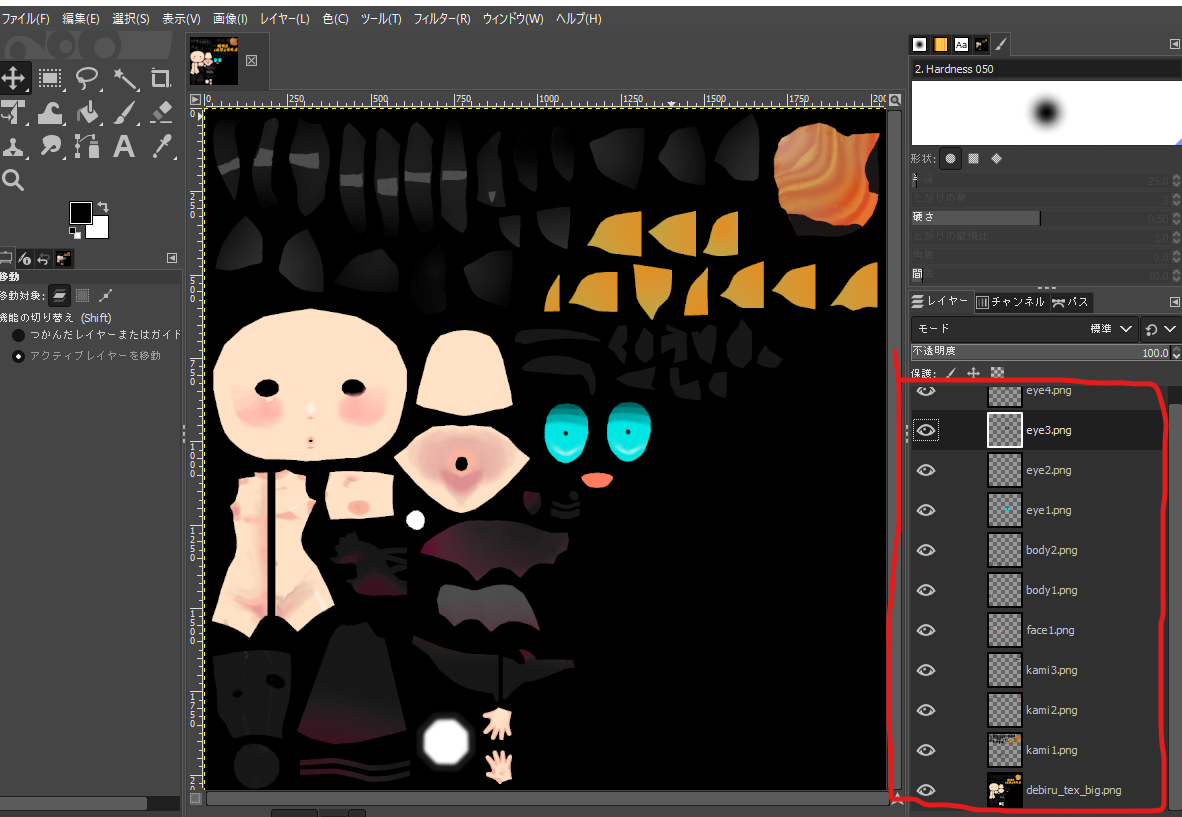1182x817 pixels.
Task: Hide the eye2.png layer
Action: pos(926,470)
